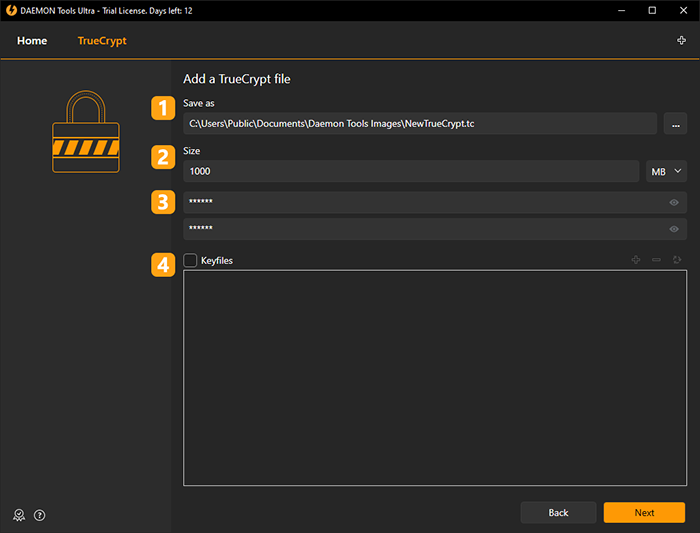Show the confirm password with eye icon
The image size is (700, 533).
pos(674,229)
